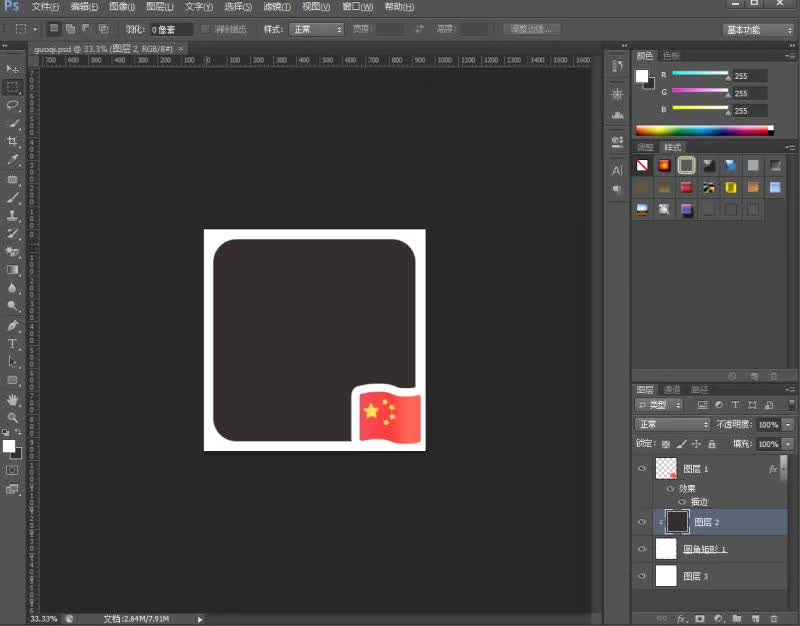This screenshot has height=626, width=800.
Task: Open the 样式 dropdown in the options bar
Action: click(x=316, y=29)
